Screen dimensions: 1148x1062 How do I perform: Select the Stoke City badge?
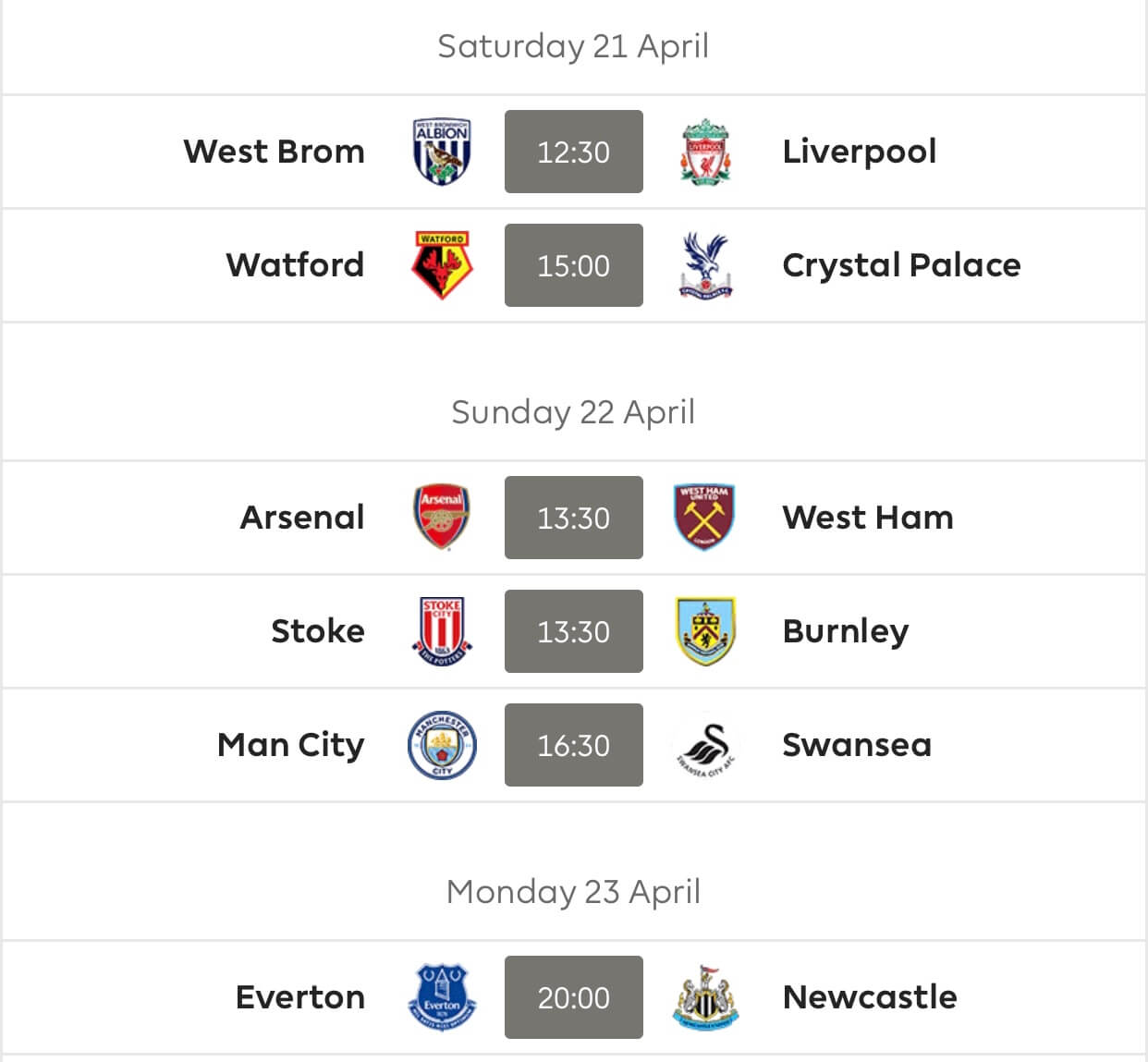(x=442, y=631)
